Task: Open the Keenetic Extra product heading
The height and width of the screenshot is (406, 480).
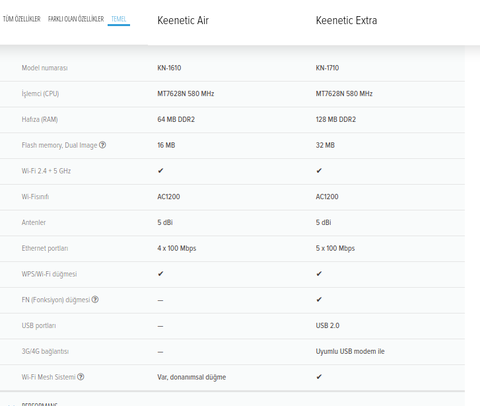Action: coord(346,20)
